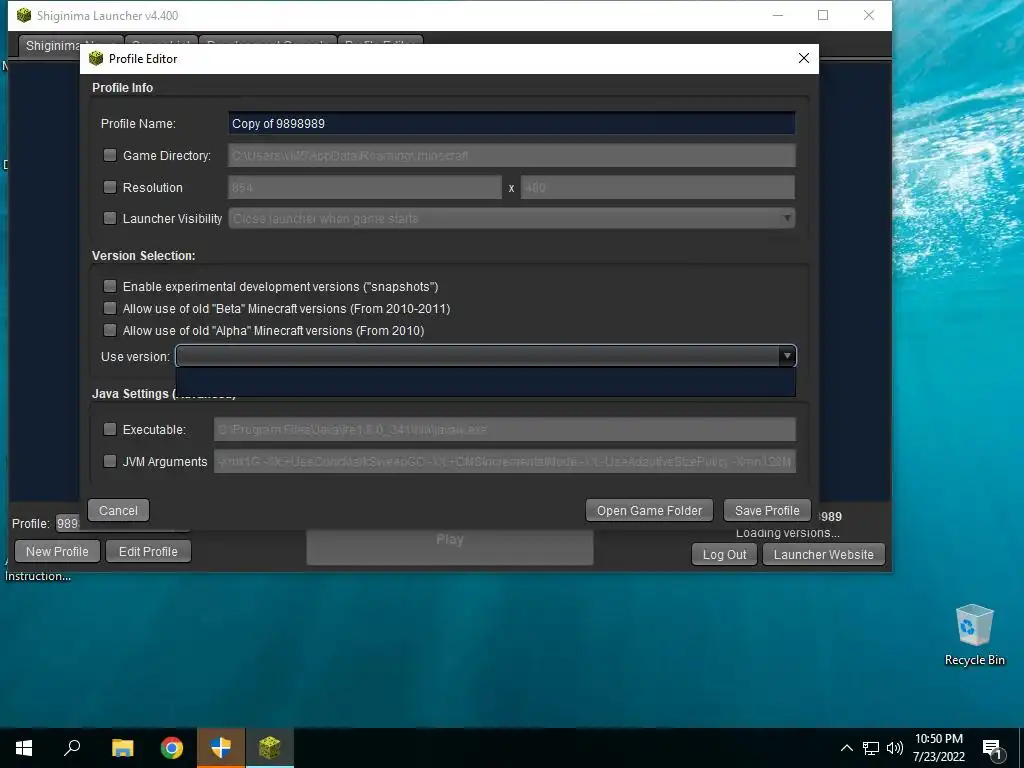
Task: Open the Windows Start menu
Action: tap(24, 748)
